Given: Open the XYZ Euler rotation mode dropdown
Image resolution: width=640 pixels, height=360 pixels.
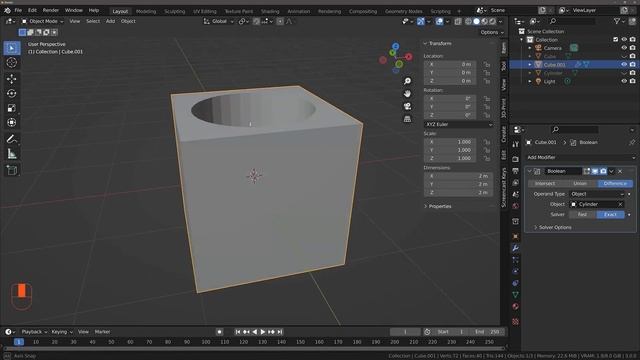Looking at the screenshot, I should tap(459, 124).
